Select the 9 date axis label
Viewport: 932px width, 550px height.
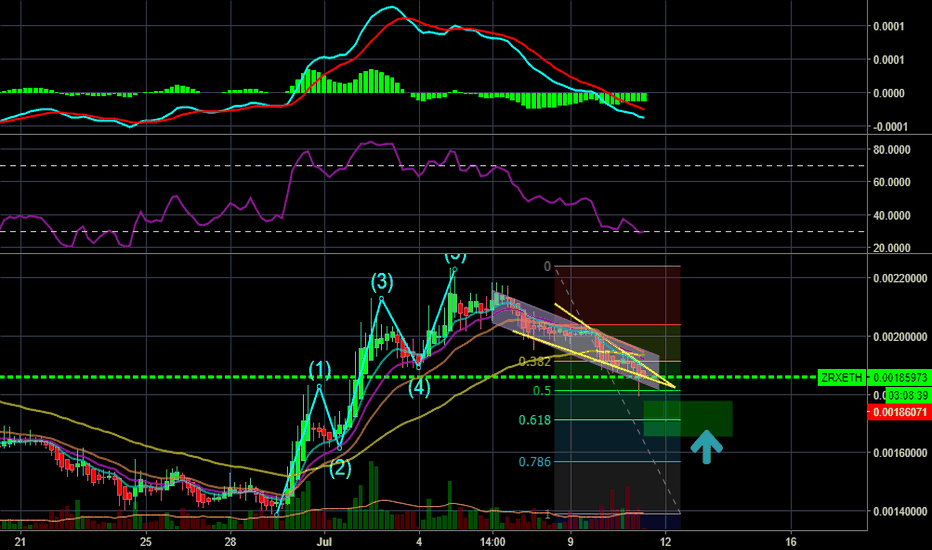point(571,542)
